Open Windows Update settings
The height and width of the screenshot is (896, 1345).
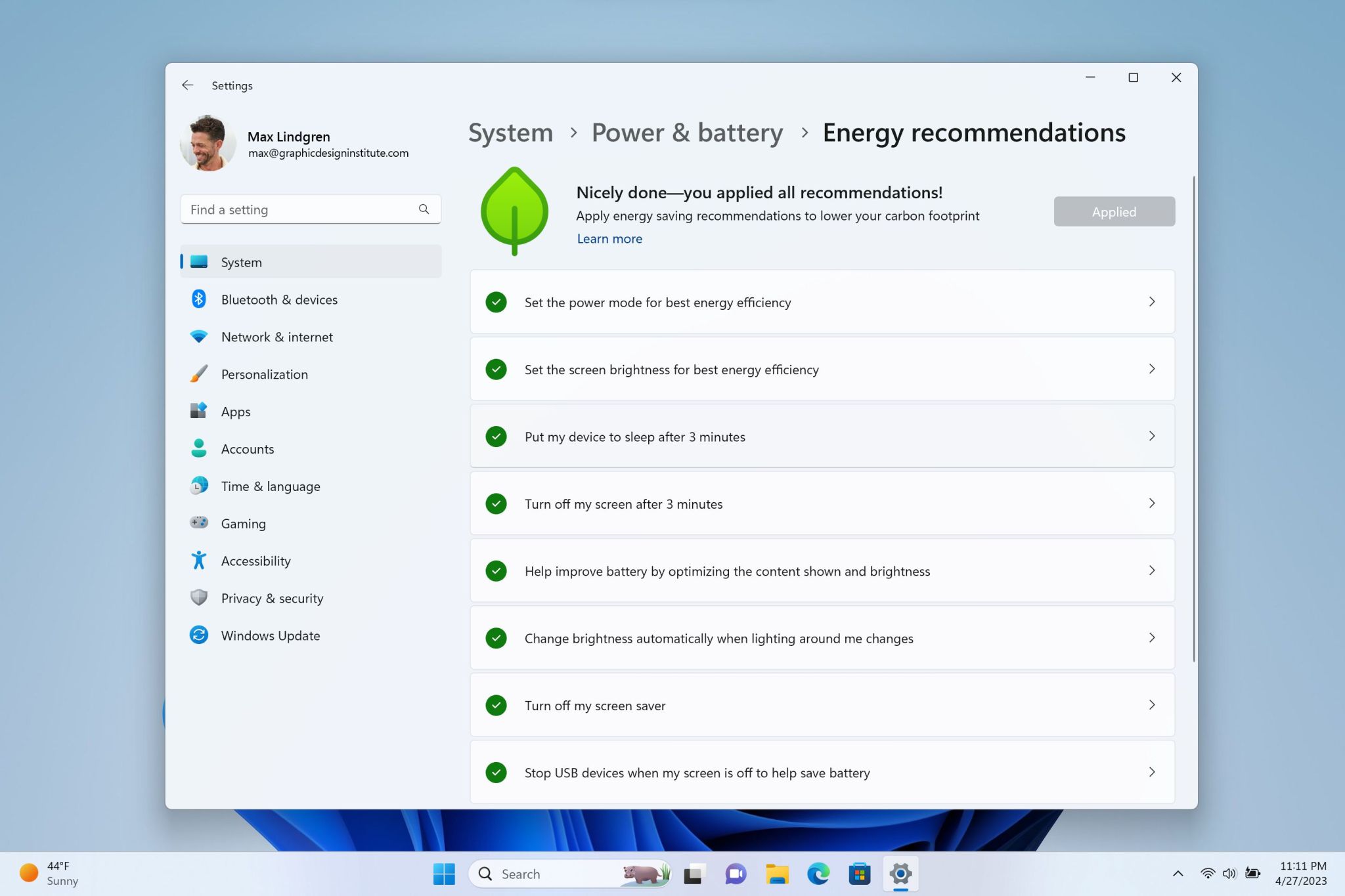[x=270, y=634]
